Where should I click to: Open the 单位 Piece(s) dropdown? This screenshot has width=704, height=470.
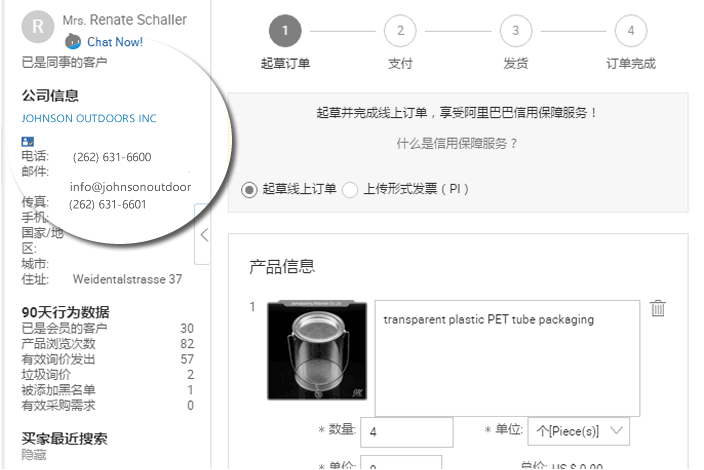[578, 431]
